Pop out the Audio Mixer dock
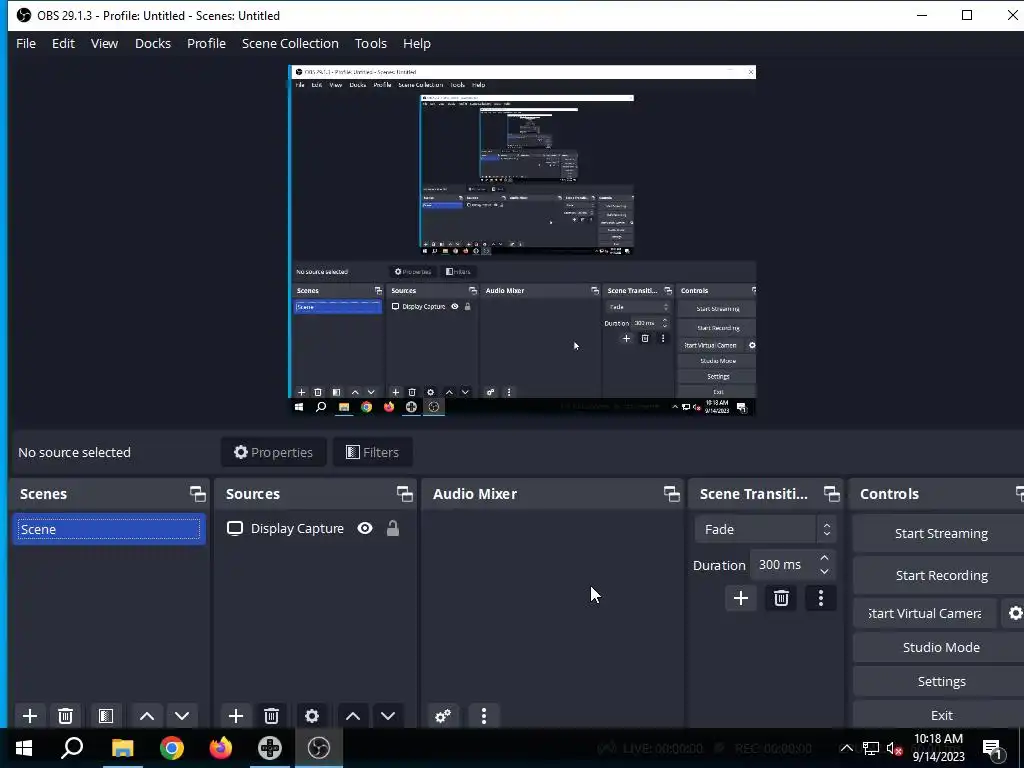 tap(671, 494)
